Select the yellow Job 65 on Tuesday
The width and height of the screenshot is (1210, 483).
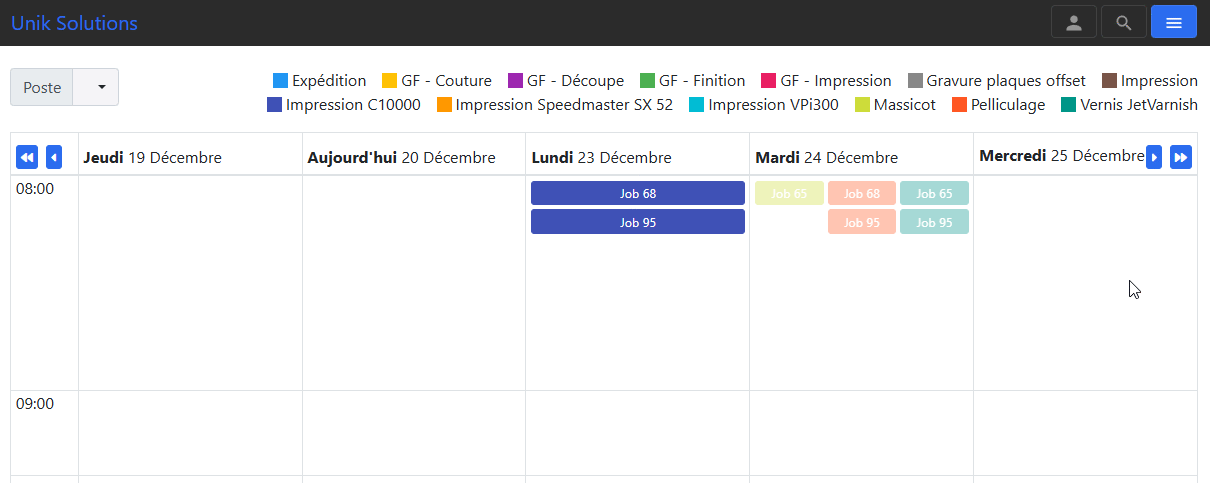point(789,193)
